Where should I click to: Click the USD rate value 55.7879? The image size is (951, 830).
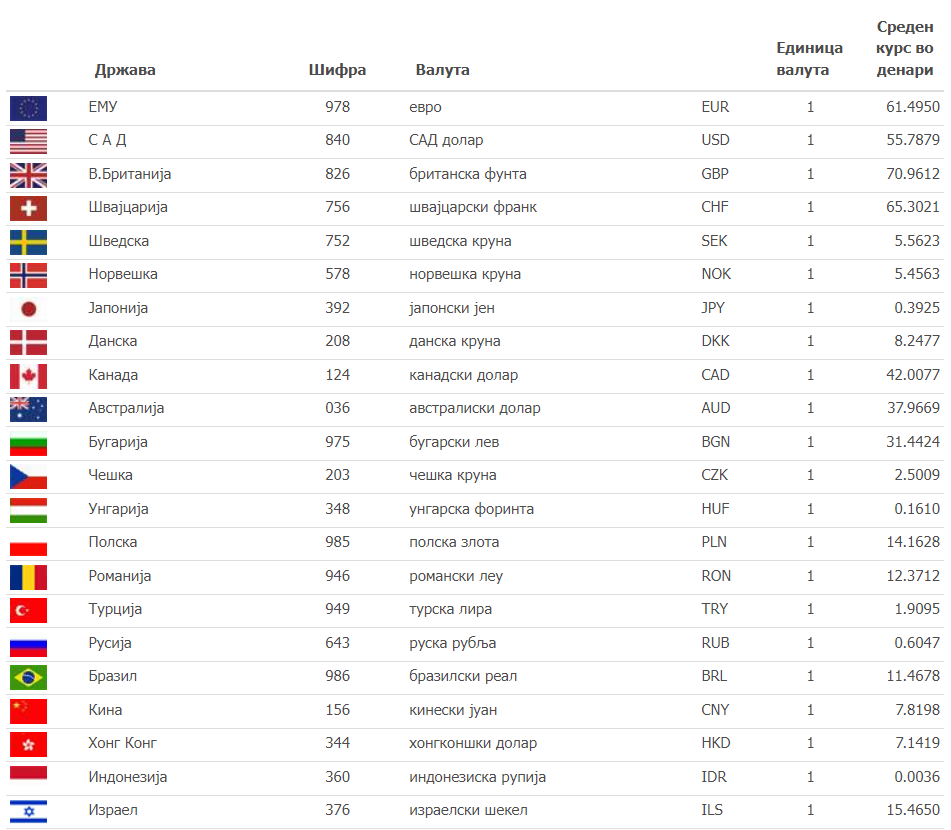912,140
